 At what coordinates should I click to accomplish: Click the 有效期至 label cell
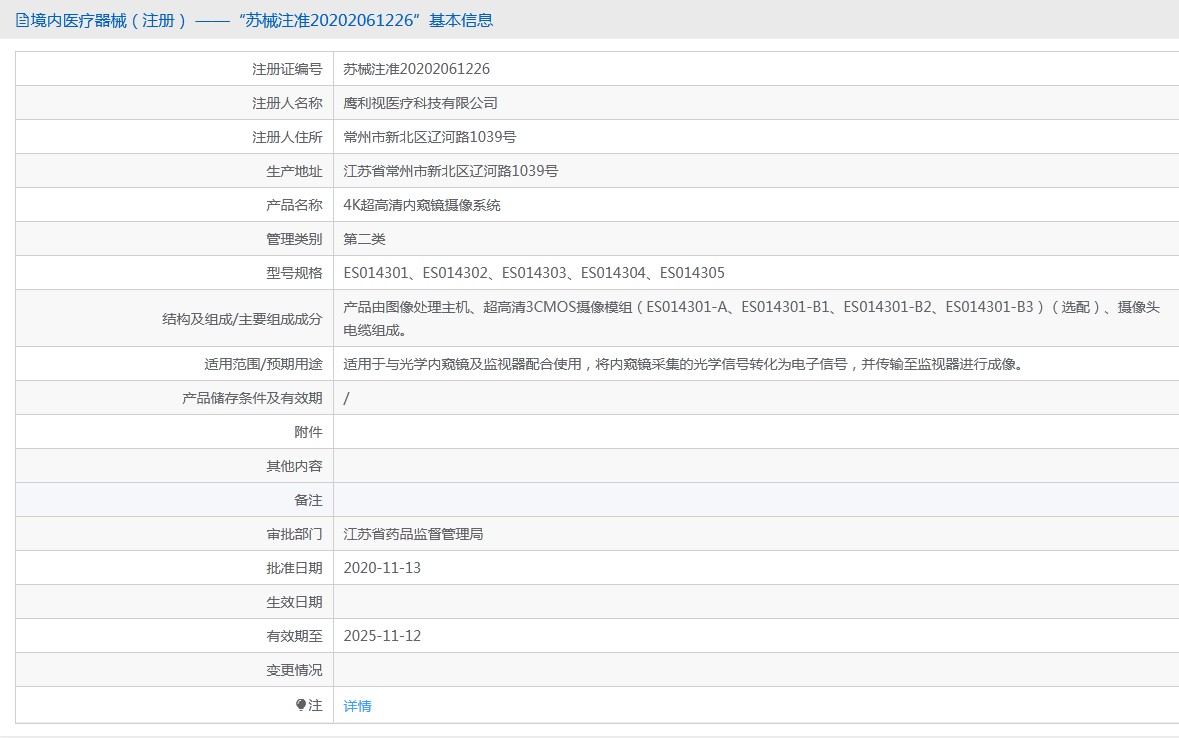(x=174, y=636)
